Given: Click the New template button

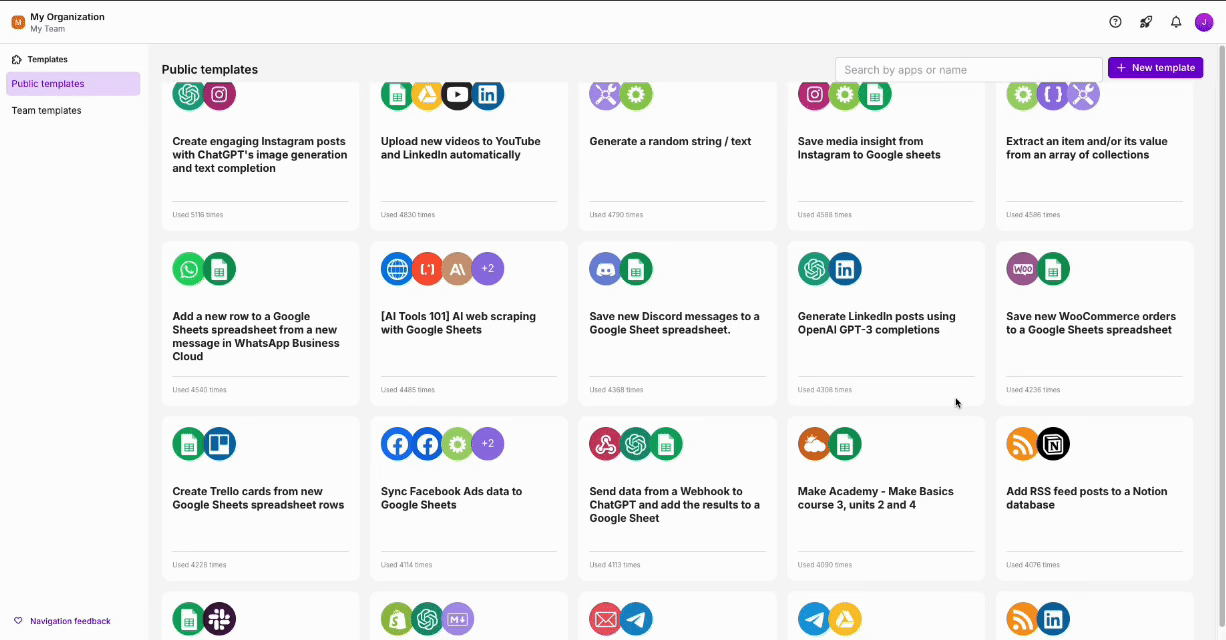Looking at the screenshot, I should click(1155, 68).
